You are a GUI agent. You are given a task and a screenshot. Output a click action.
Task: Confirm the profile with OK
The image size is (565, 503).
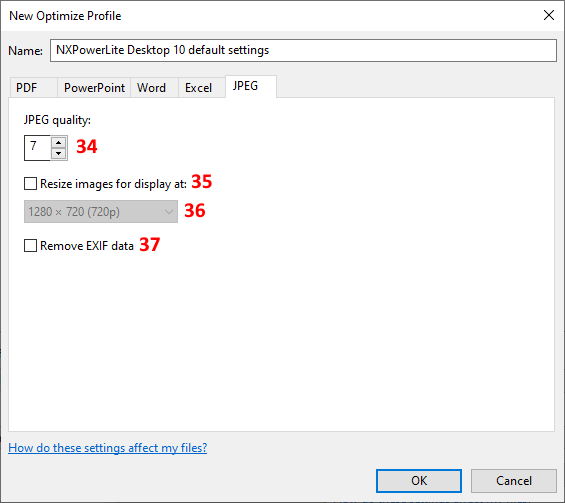pyautogui.click(x=419, y=481)
